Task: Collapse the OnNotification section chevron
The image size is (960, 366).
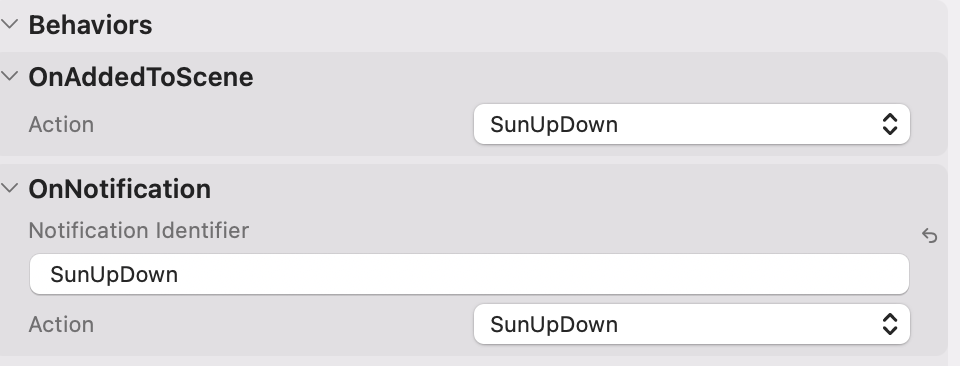Action: 10,189
